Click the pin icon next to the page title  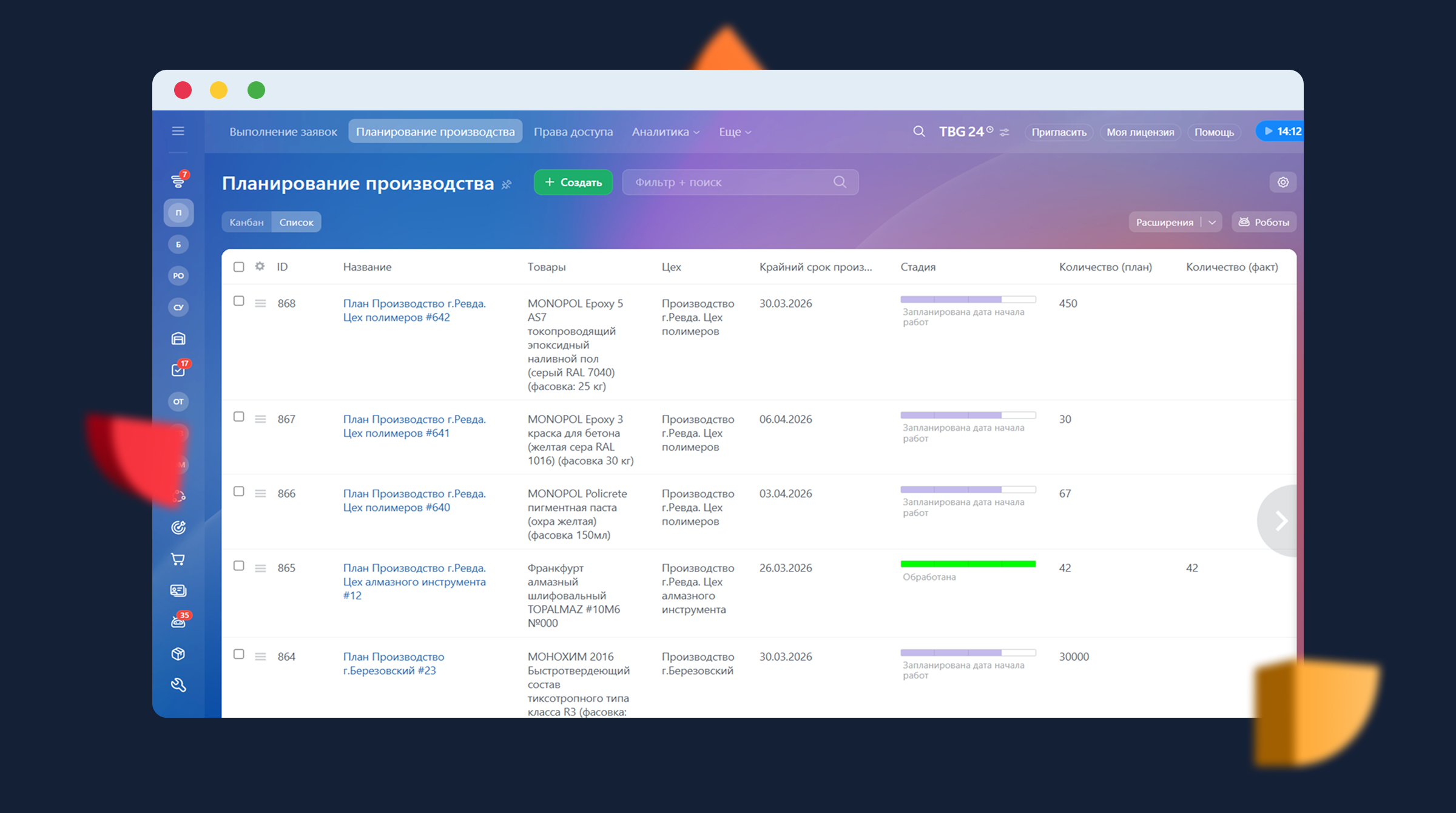(x=507, y=184)
